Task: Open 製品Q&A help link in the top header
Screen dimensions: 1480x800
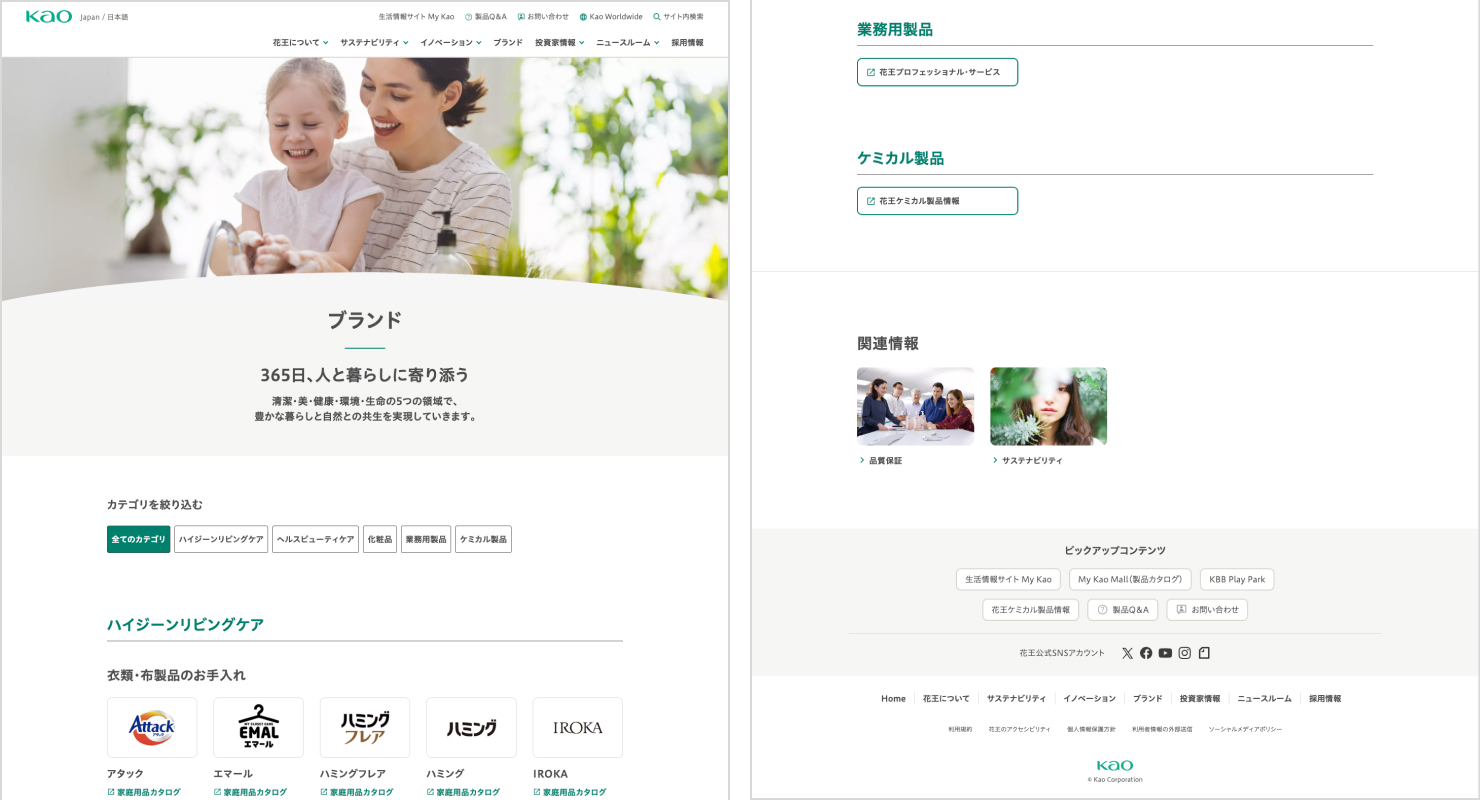Action: click(x=486, y=17)
